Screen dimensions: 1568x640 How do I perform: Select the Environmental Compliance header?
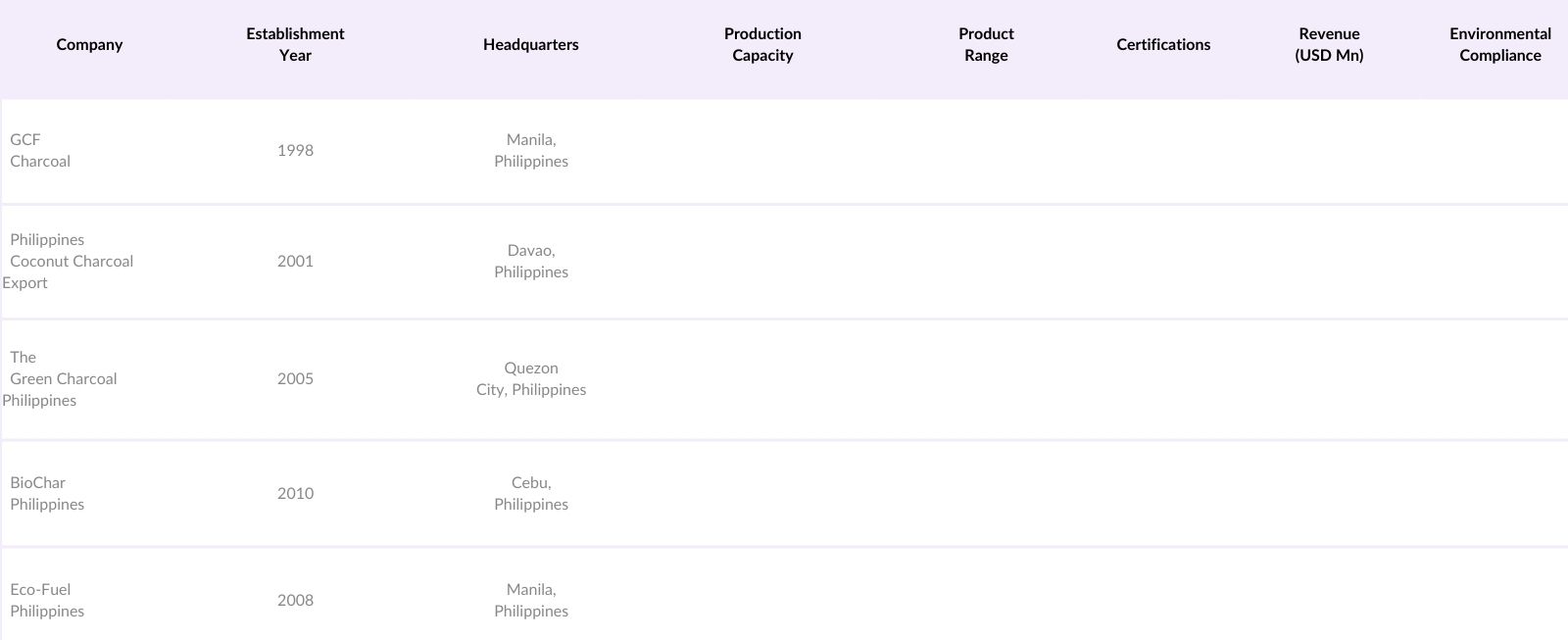(x=1499, y=45)
